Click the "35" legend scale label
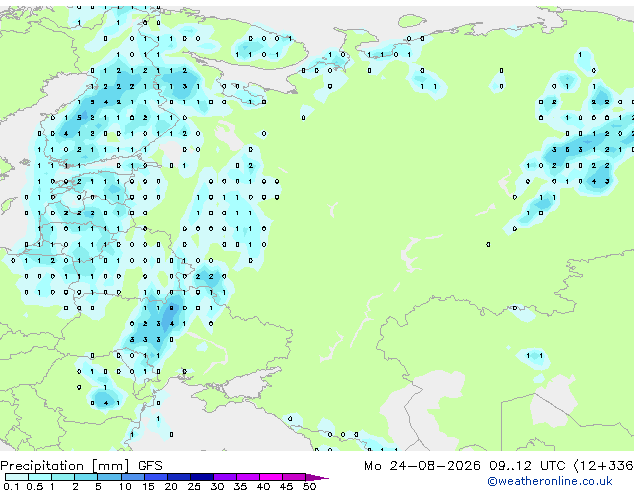 240,486
